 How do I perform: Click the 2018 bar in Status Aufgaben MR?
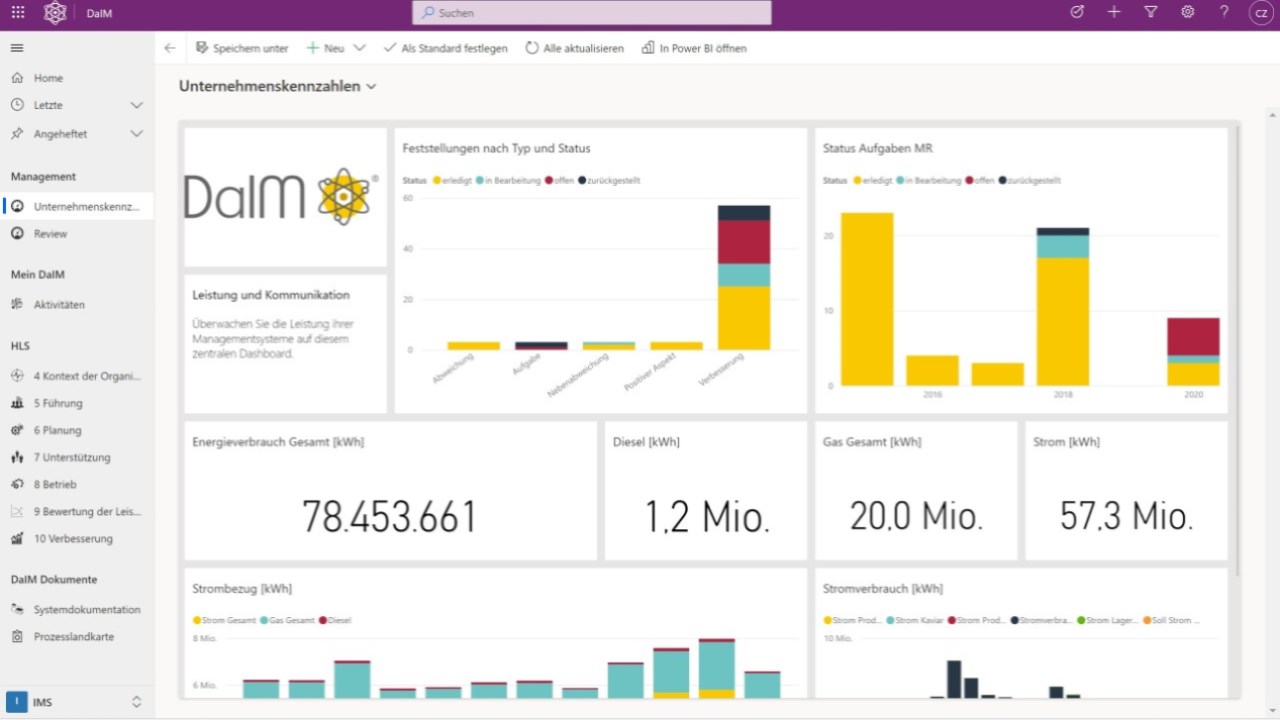click(x=1063, y=306)
